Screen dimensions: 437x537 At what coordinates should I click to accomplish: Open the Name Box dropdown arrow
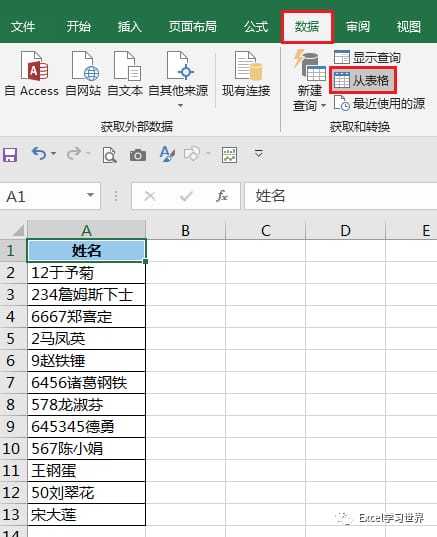pos(90,195)
